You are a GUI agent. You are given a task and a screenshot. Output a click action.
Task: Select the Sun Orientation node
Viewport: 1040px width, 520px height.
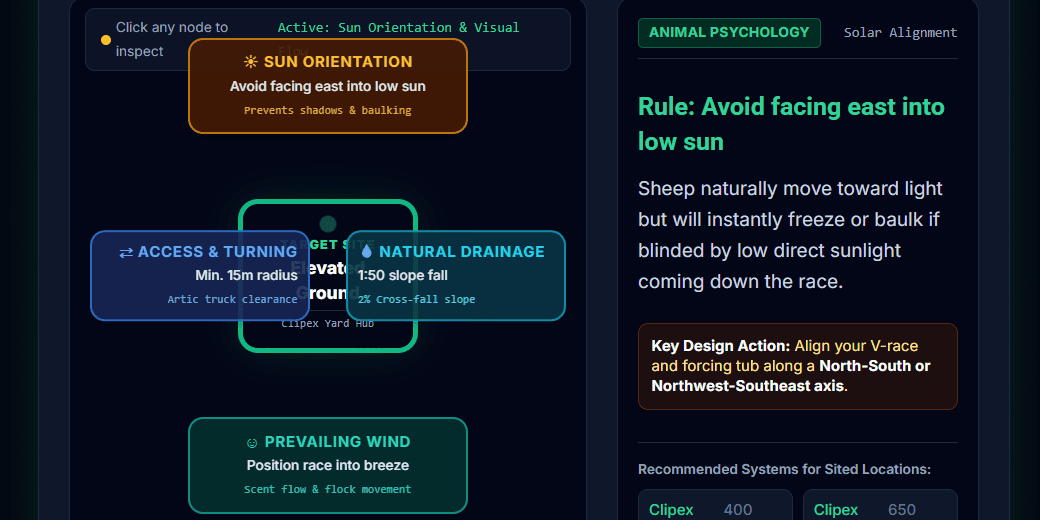(328, 86)
